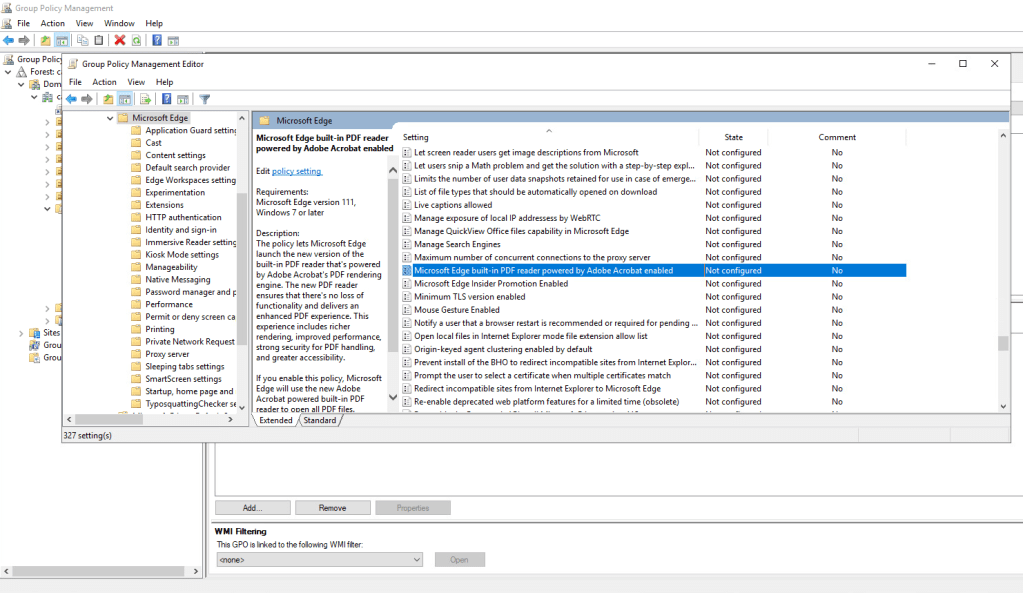Collapse the Microsoft Edge tree node
Image resolution: width=1023 pixels, height=593 pixels.
(110, 118)
